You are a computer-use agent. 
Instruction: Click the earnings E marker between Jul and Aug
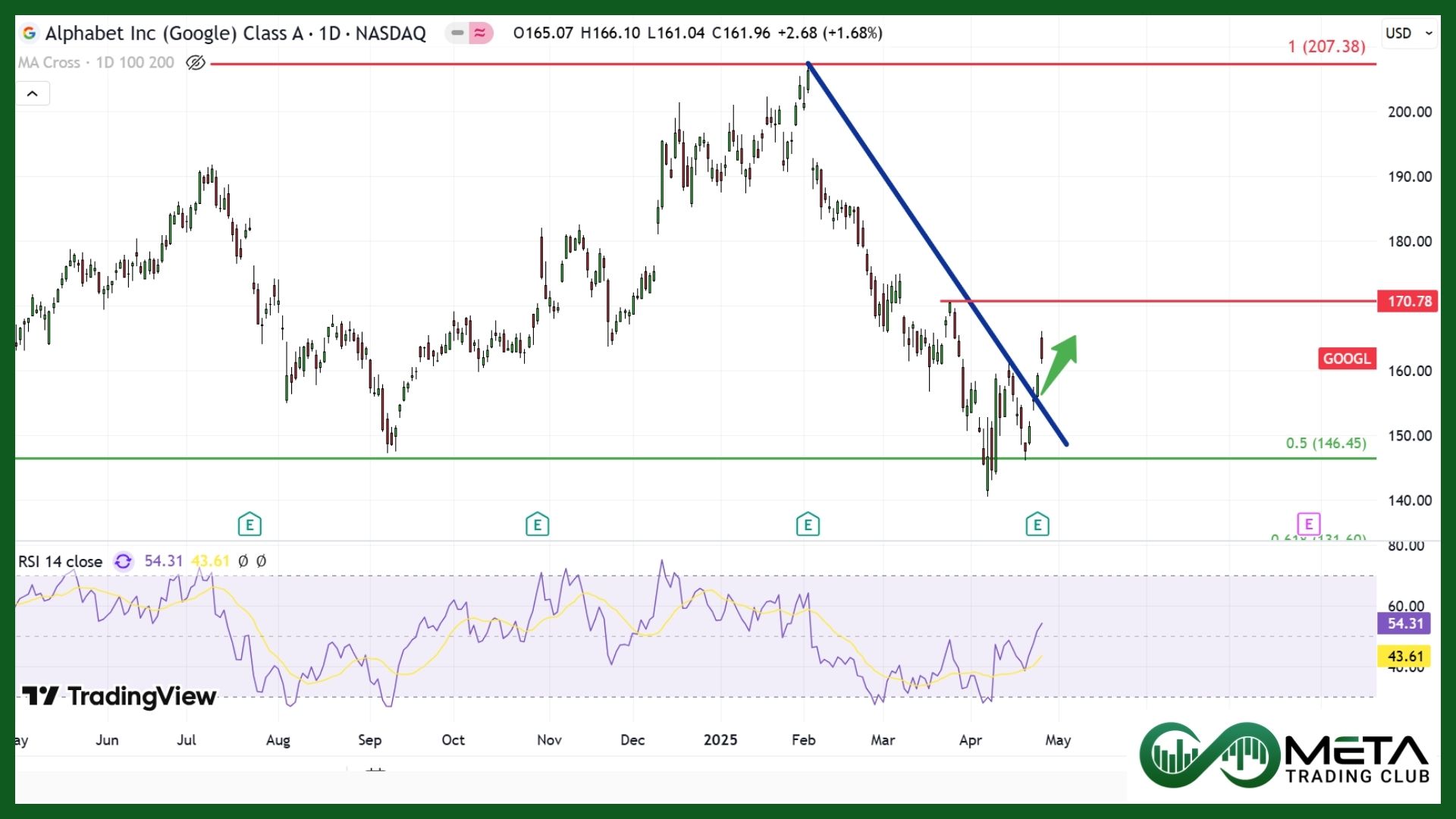(249, 525)
